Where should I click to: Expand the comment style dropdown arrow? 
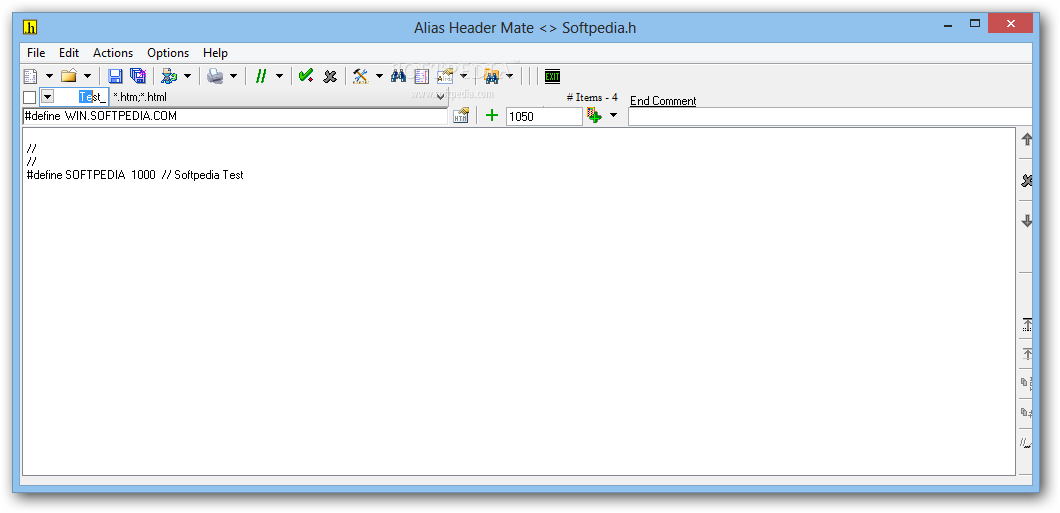(279, 76)
